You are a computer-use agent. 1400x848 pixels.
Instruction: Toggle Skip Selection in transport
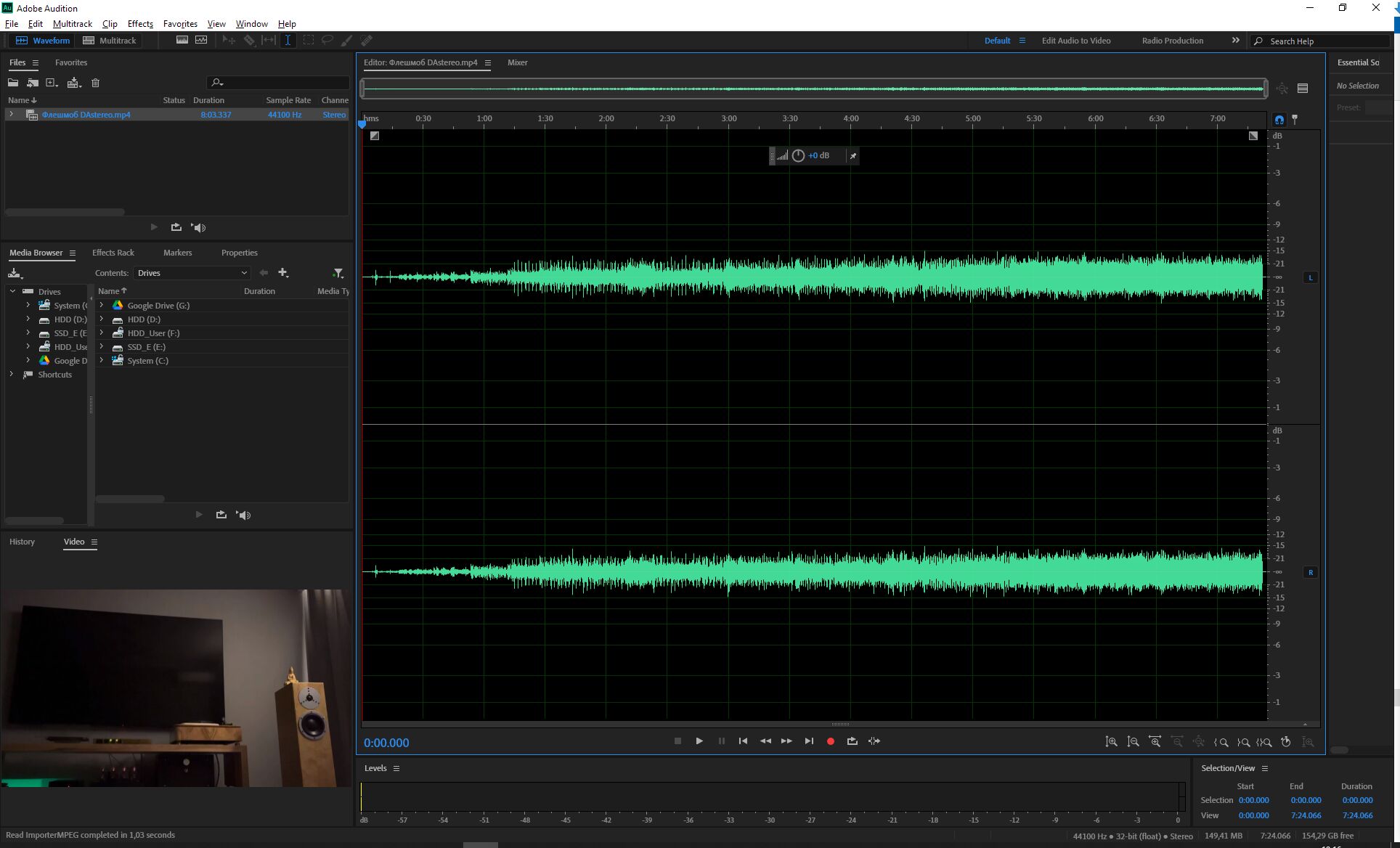pyautogui.click(x=874, y=741)
